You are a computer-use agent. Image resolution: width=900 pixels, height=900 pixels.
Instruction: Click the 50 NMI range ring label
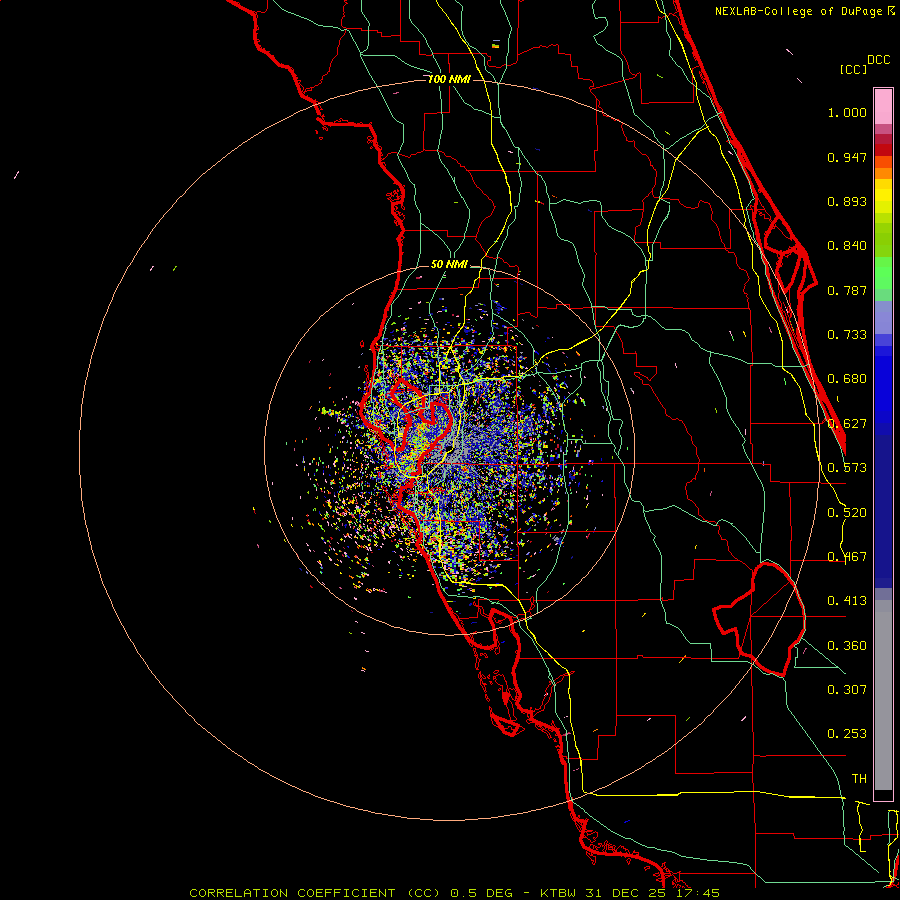pos(449,265)
